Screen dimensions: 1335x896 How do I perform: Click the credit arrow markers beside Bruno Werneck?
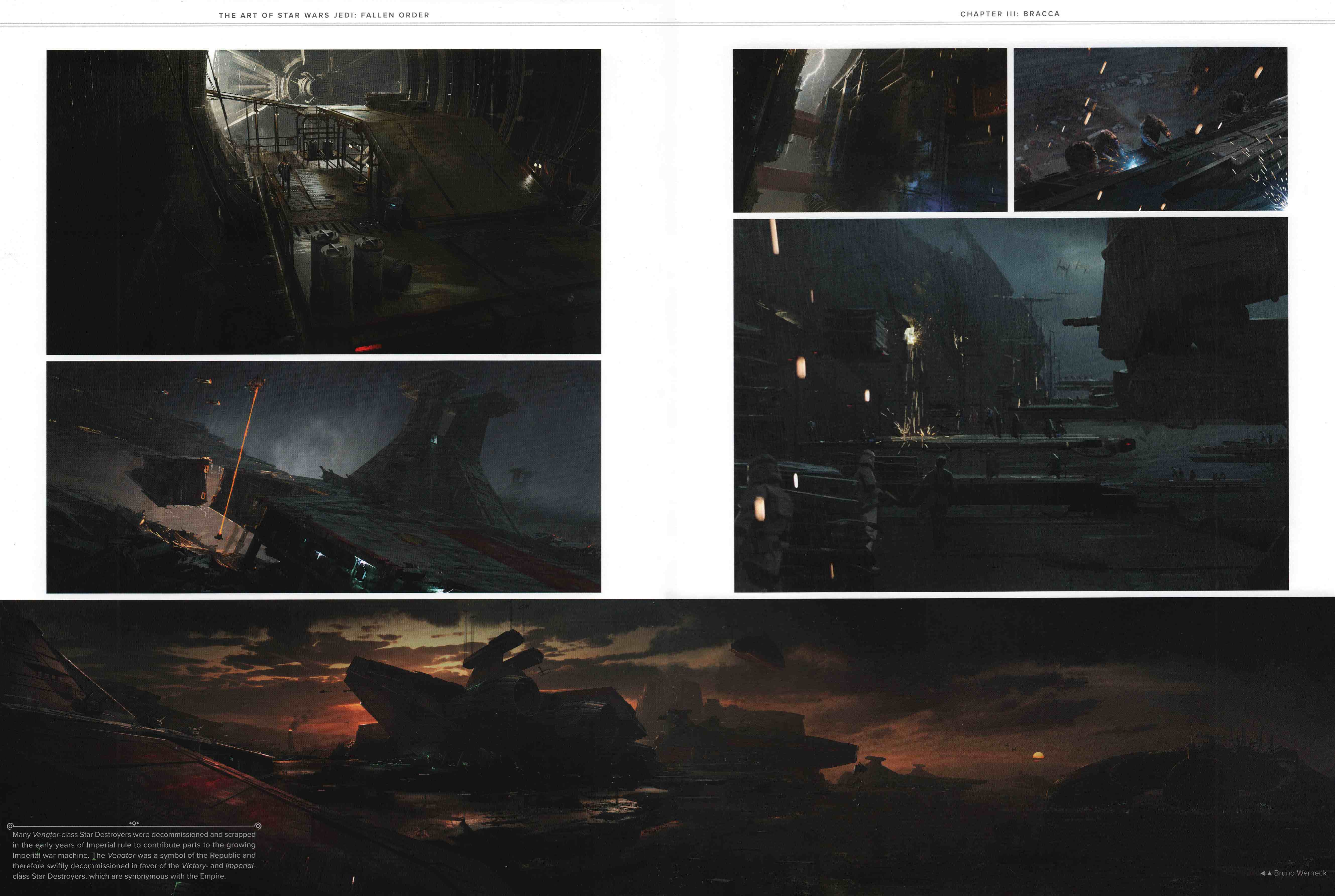pos(1266,874)
